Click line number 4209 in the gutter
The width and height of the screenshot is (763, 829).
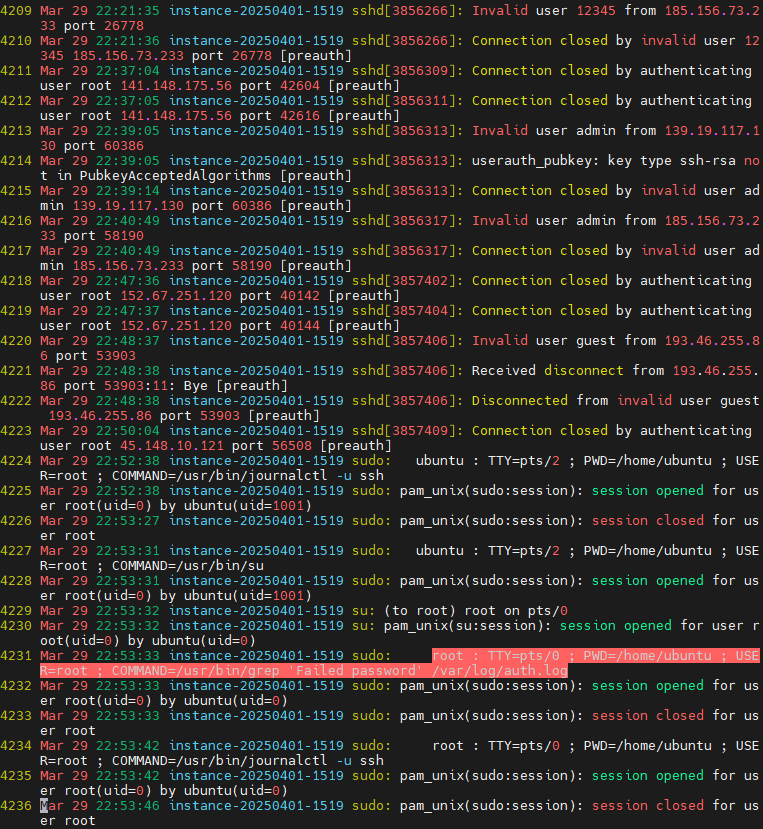tap(17, 11)
